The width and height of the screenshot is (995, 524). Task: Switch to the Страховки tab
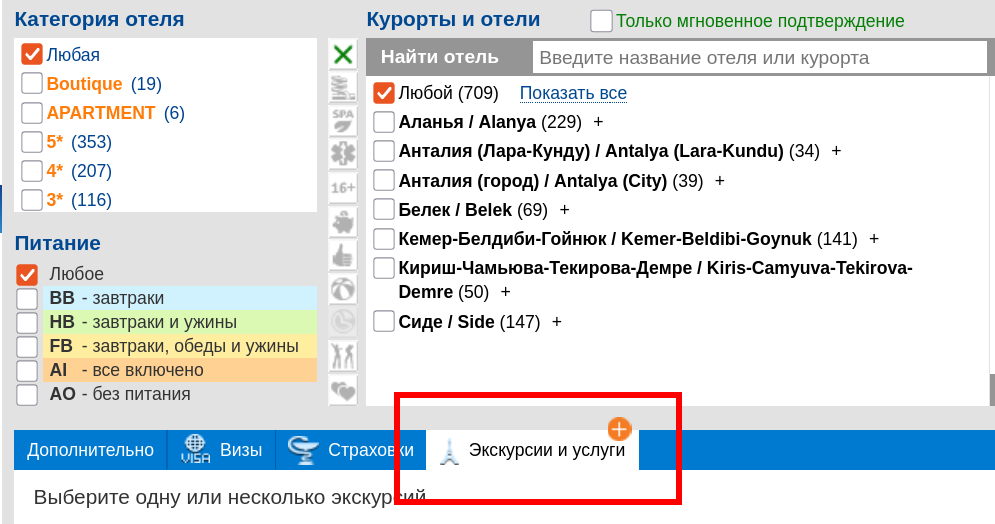[x=350, y=450]
